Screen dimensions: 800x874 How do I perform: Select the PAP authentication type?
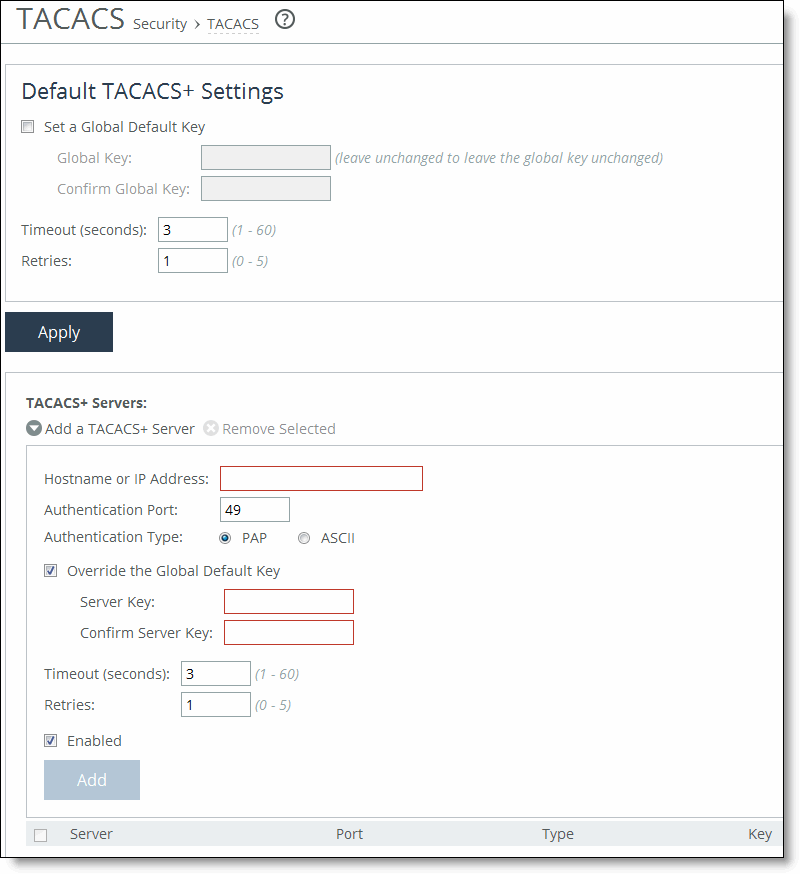tap(225, 538)
